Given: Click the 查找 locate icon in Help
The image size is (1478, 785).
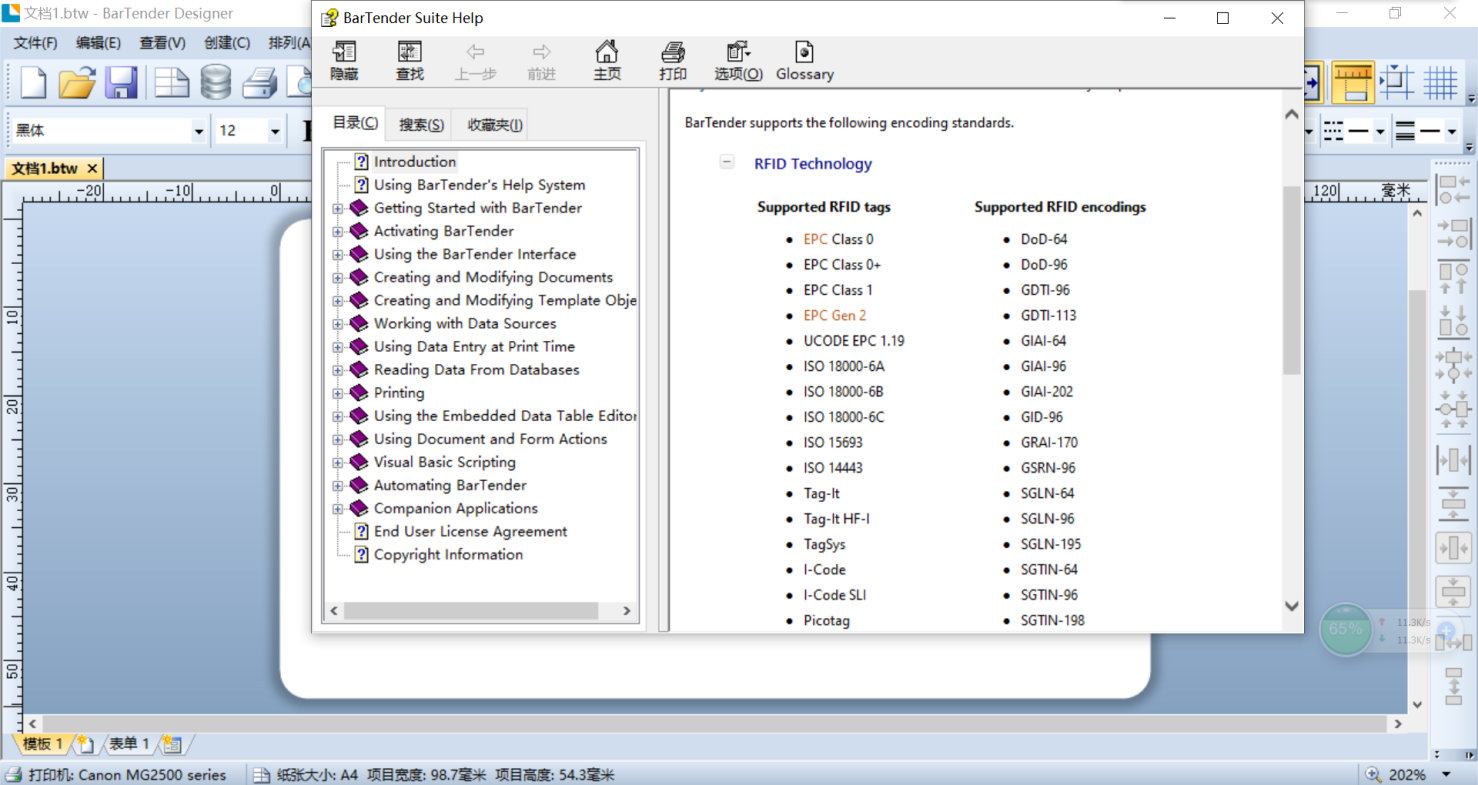Looking at the screenshot, I should pos(410,61).
